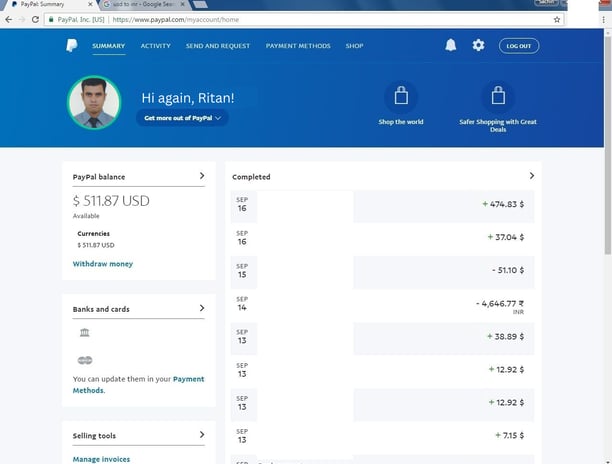Click the bank building icon
Image resolution: width=612 pixels, height=464 pixels.
pos(84,332)
